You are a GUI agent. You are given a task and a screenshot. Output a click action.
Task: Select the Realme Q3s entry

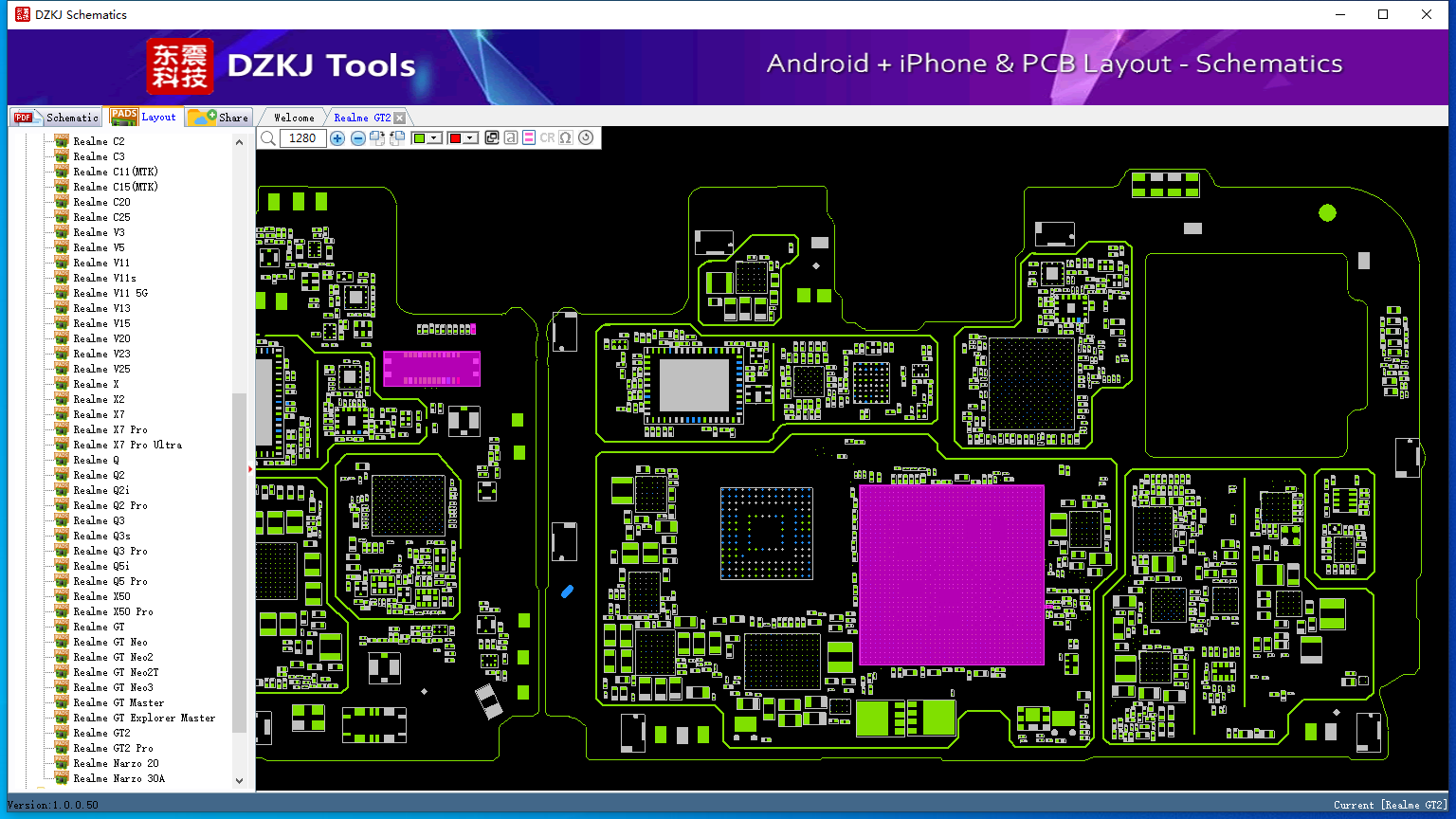[x=102, y=536]
